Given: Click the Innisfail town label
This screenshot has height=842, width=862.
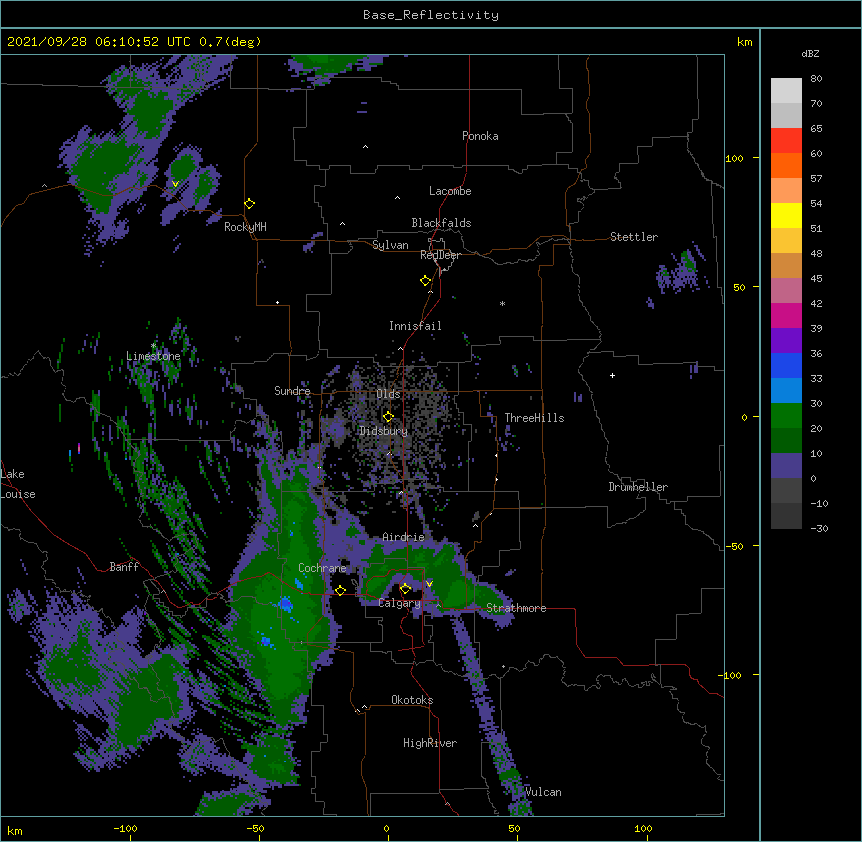Looking at the screenshot, I should (415, 326).
